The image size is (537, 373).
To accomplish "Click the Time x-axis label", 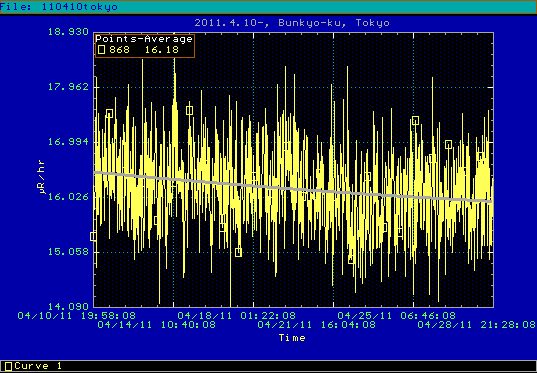I will click(292, 338).
